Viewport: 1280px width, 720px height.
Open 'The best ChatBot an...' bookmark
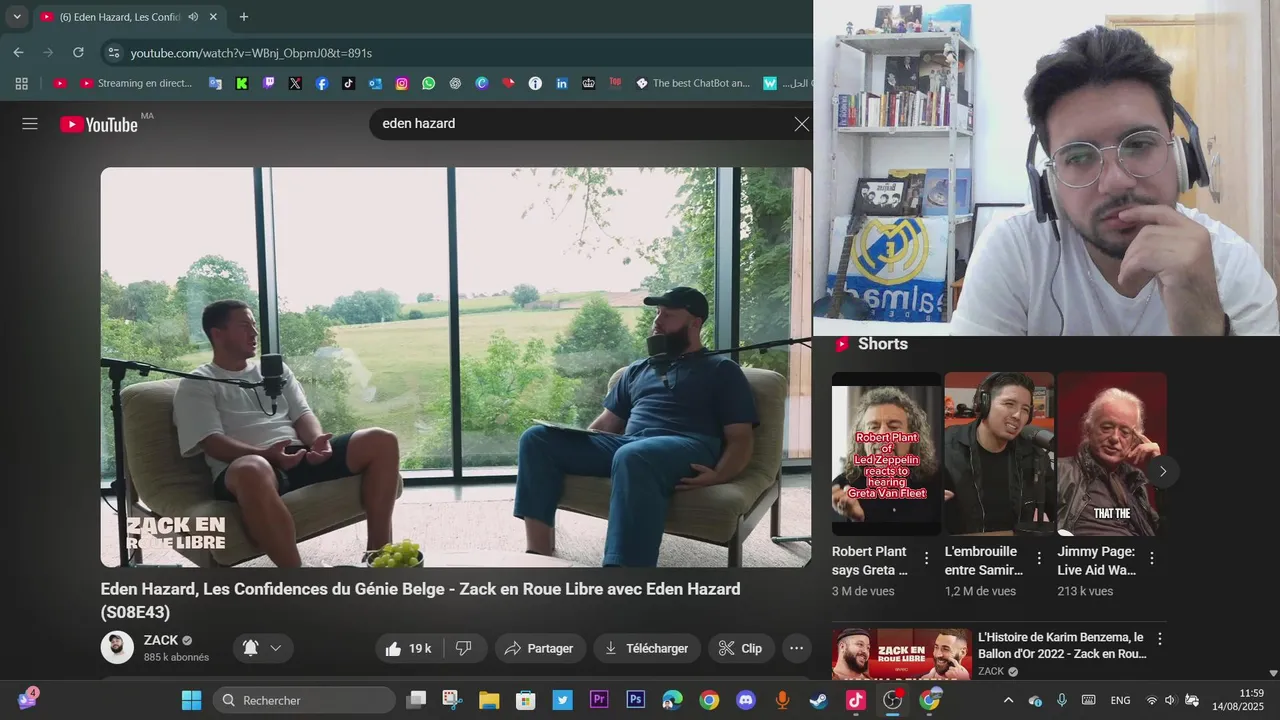pyautogui.click(x=692, y=83)
